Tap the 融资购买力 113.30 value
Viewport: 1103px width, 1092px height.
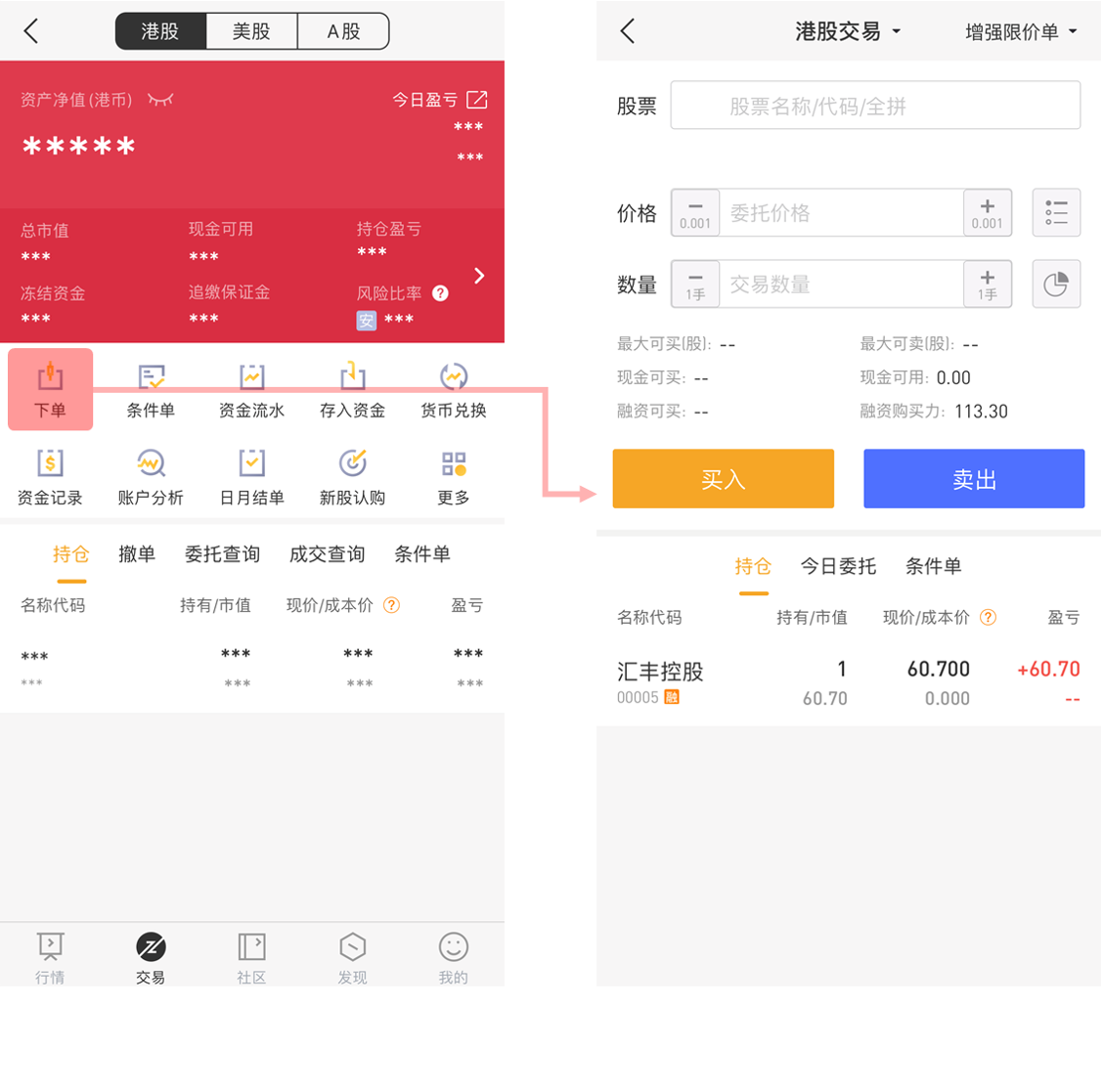pyautogui.click(x=981, y=412)
